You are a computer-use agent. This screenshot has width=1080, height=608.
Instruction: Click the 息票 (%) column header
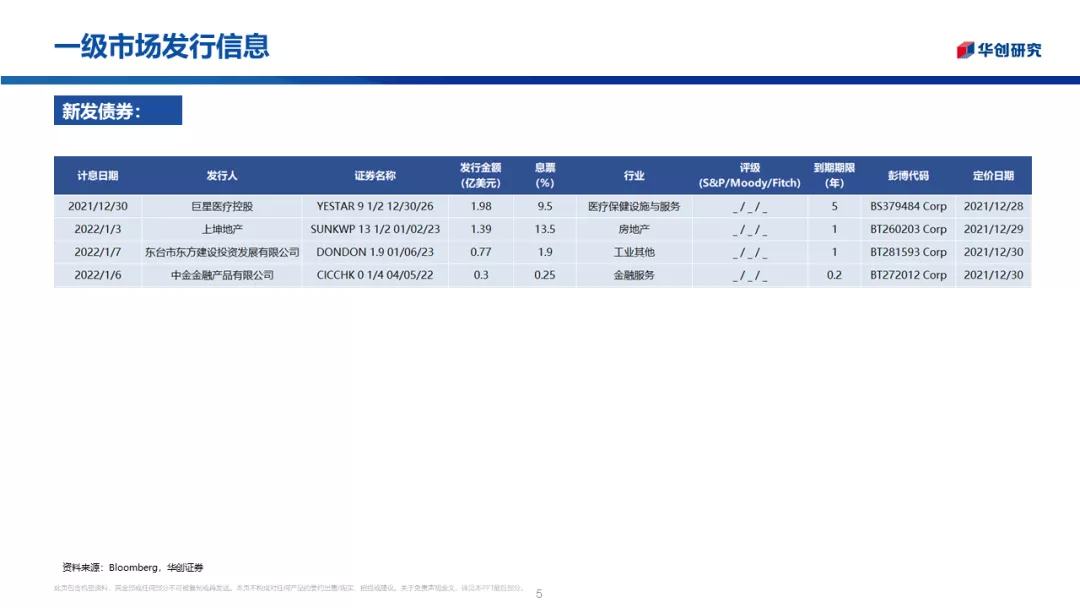(545, 176)
